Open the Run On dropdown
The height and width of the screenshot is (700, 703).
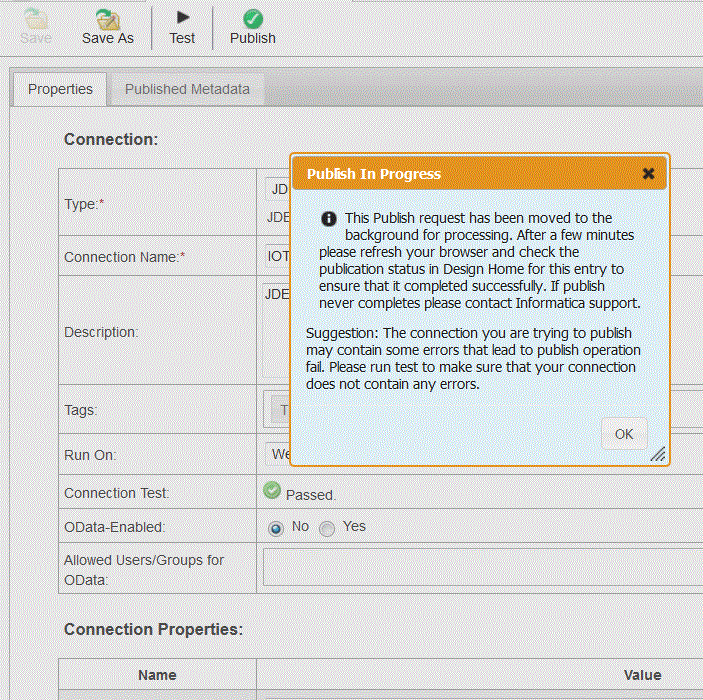click(x=277, y=454)
